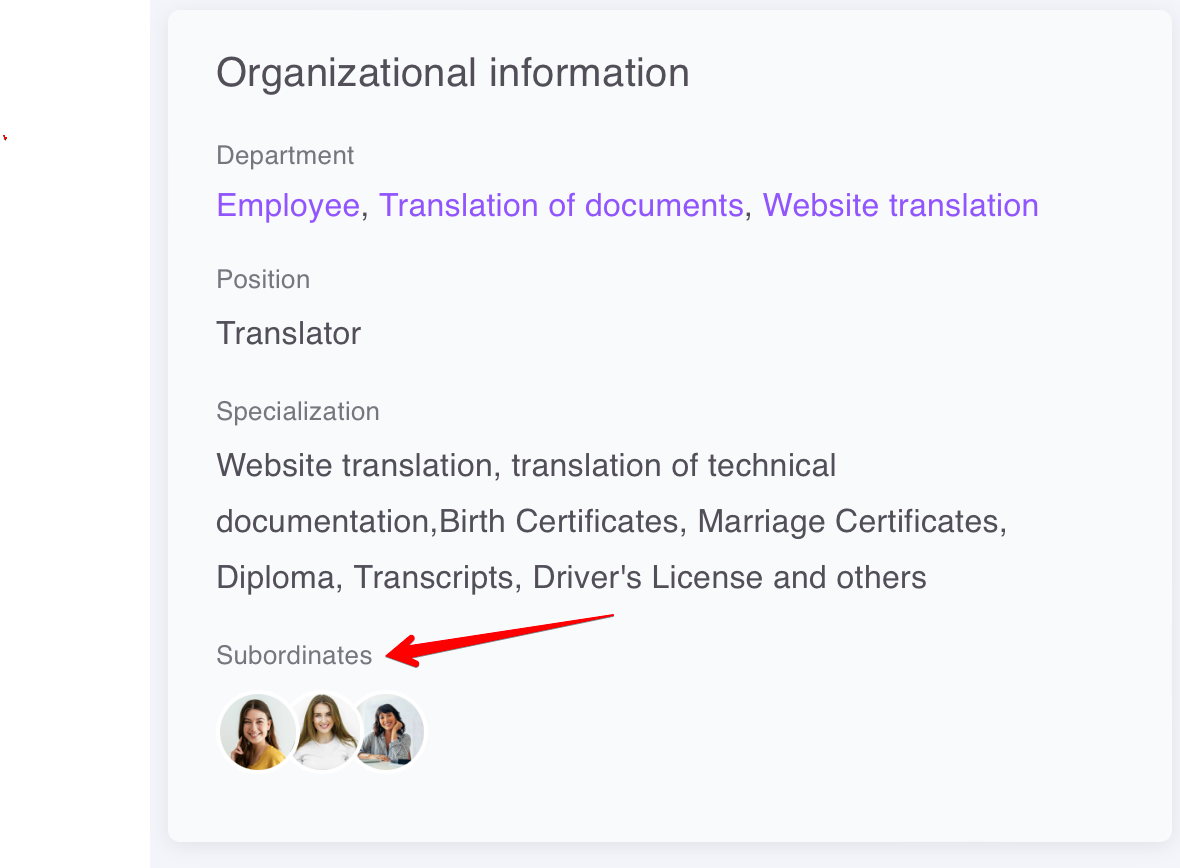The width and height of the screenshot is (1180, 868).
Task: Click the Subordinates section label
Action: [x=294, y=656]
